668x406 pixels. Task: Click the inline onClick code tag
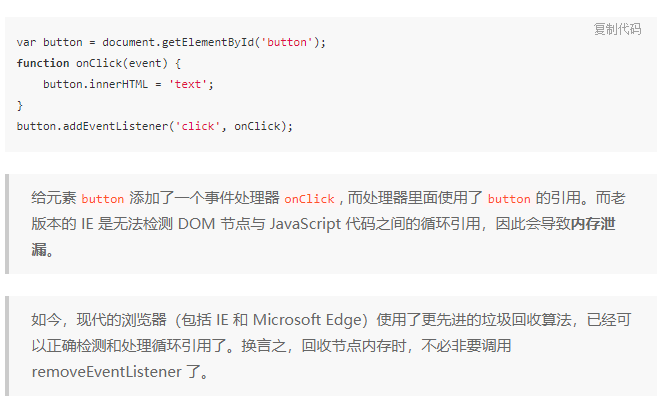click(309, 199)
